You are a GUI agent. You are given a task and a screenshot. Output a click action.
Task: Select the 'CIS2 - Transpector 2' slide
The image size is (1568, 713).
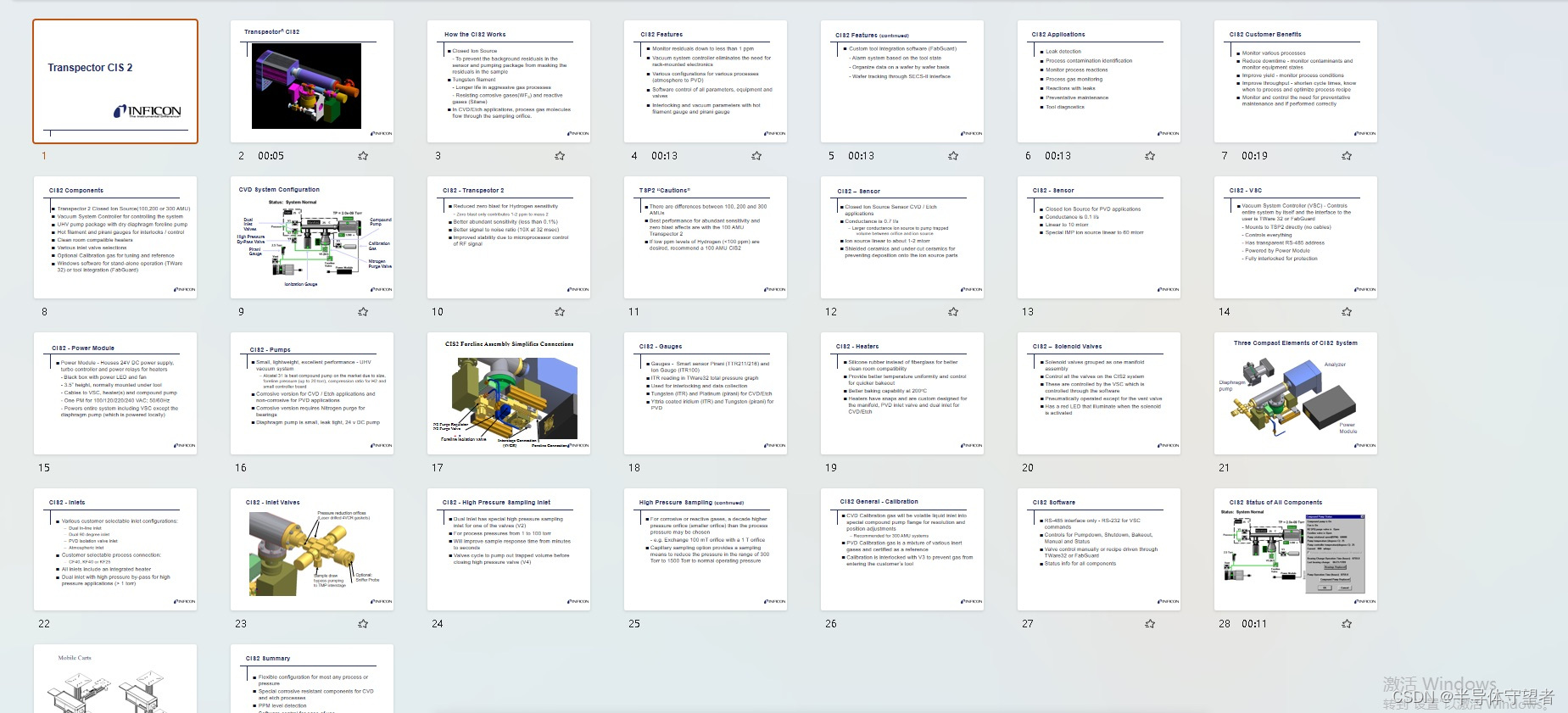point(509,237)
